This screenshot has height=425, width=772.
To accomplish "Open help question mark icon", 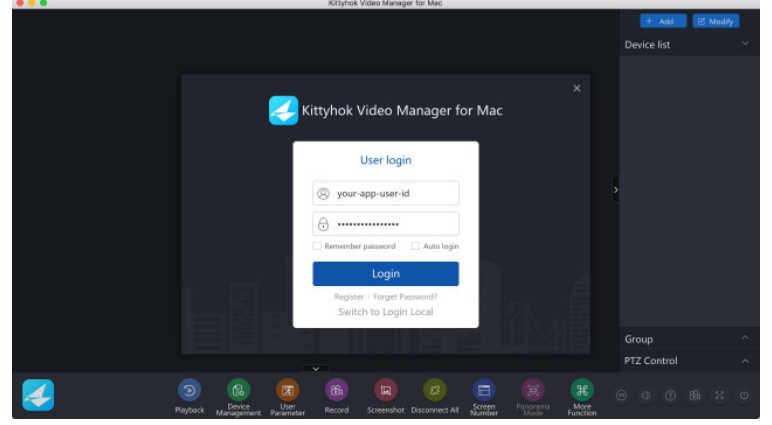I will (670, 395).
